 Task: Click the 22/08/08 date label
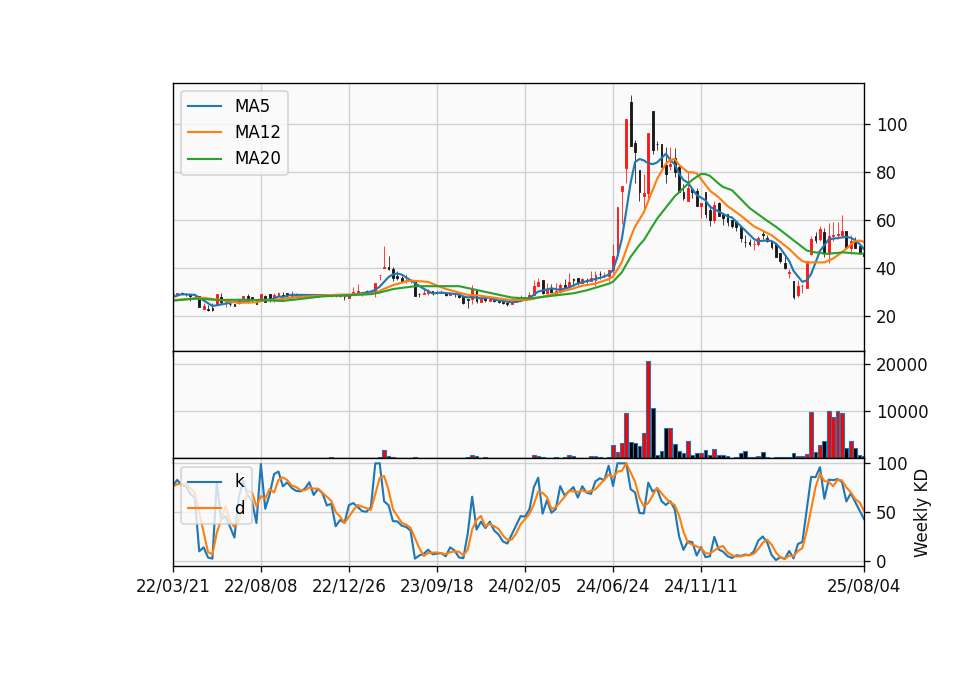coord(261,586)
